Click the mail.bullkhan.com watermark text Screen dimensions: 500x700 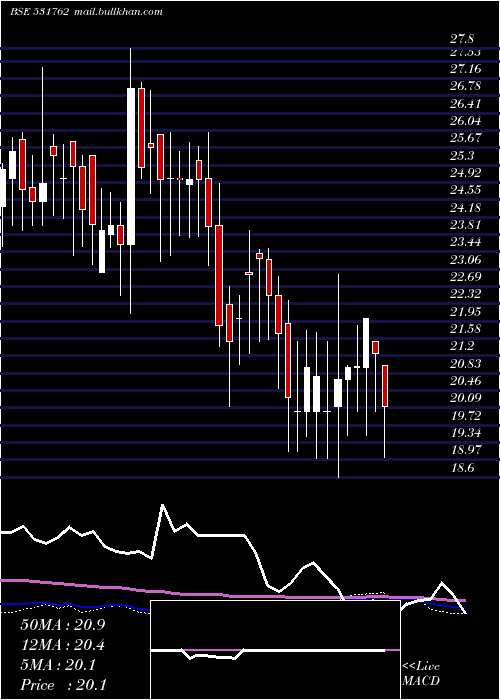117,12
